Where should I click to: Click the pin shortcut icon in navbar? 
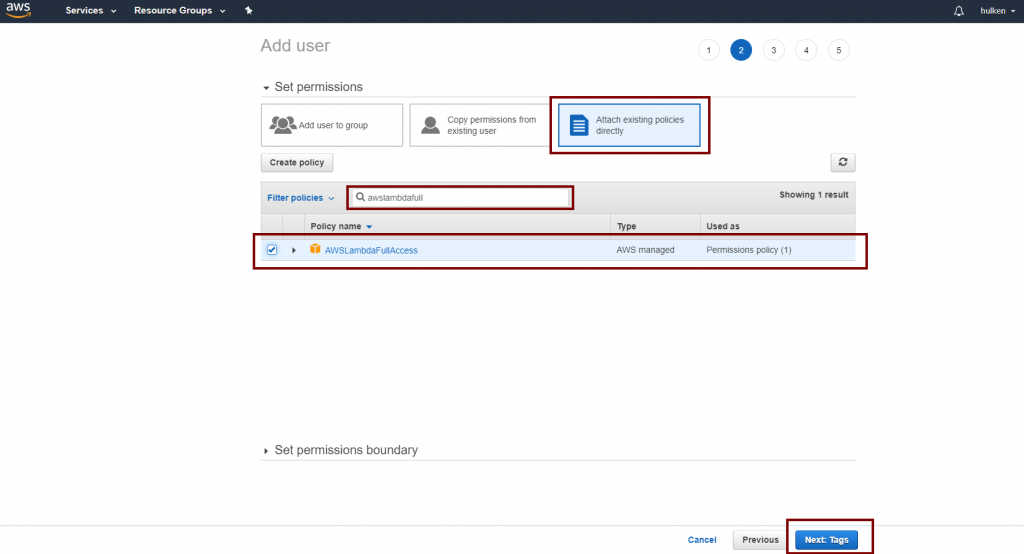(248, 11)
